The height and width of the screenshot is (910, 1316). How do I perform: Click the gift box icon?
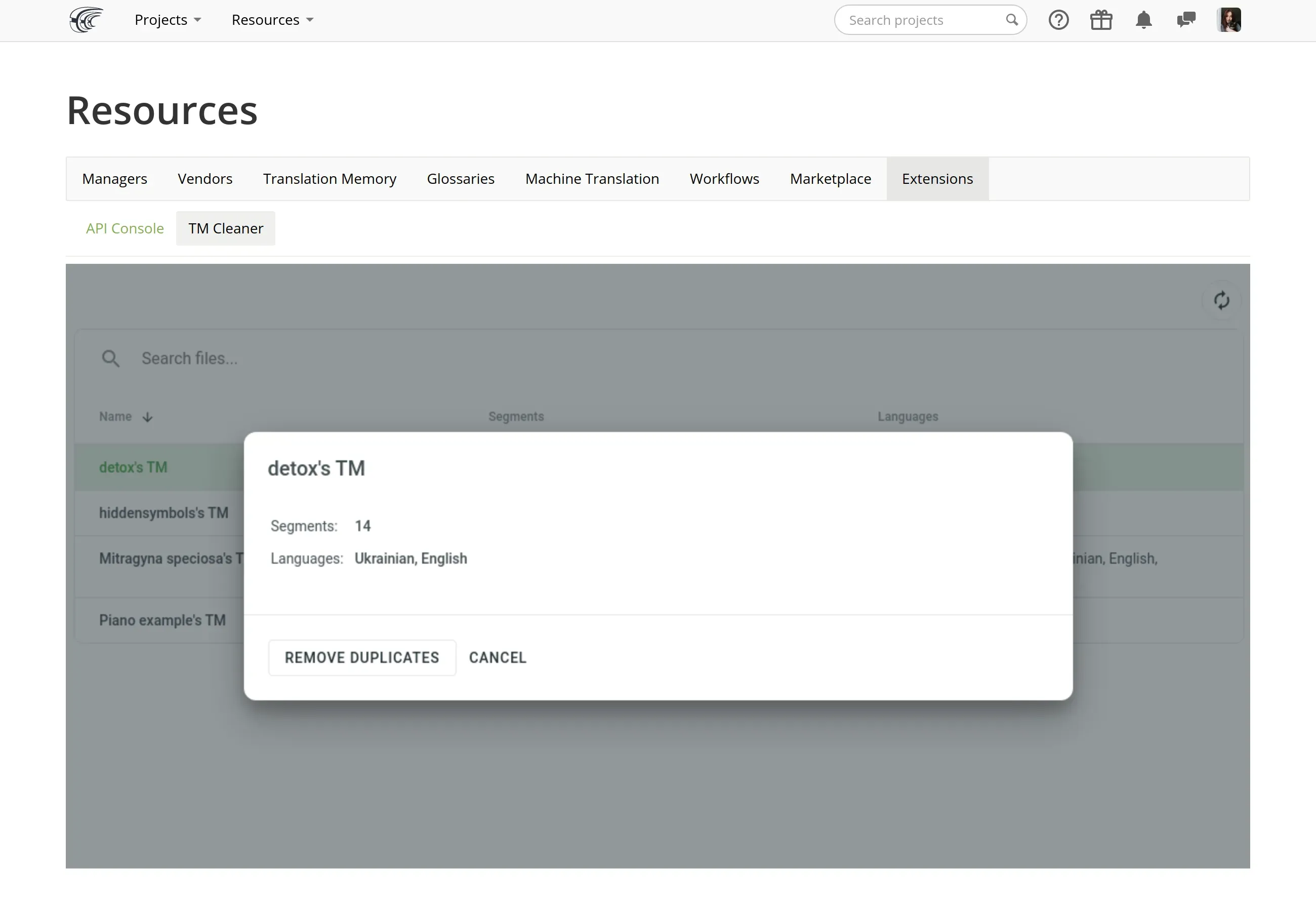tap(1101, 20)
